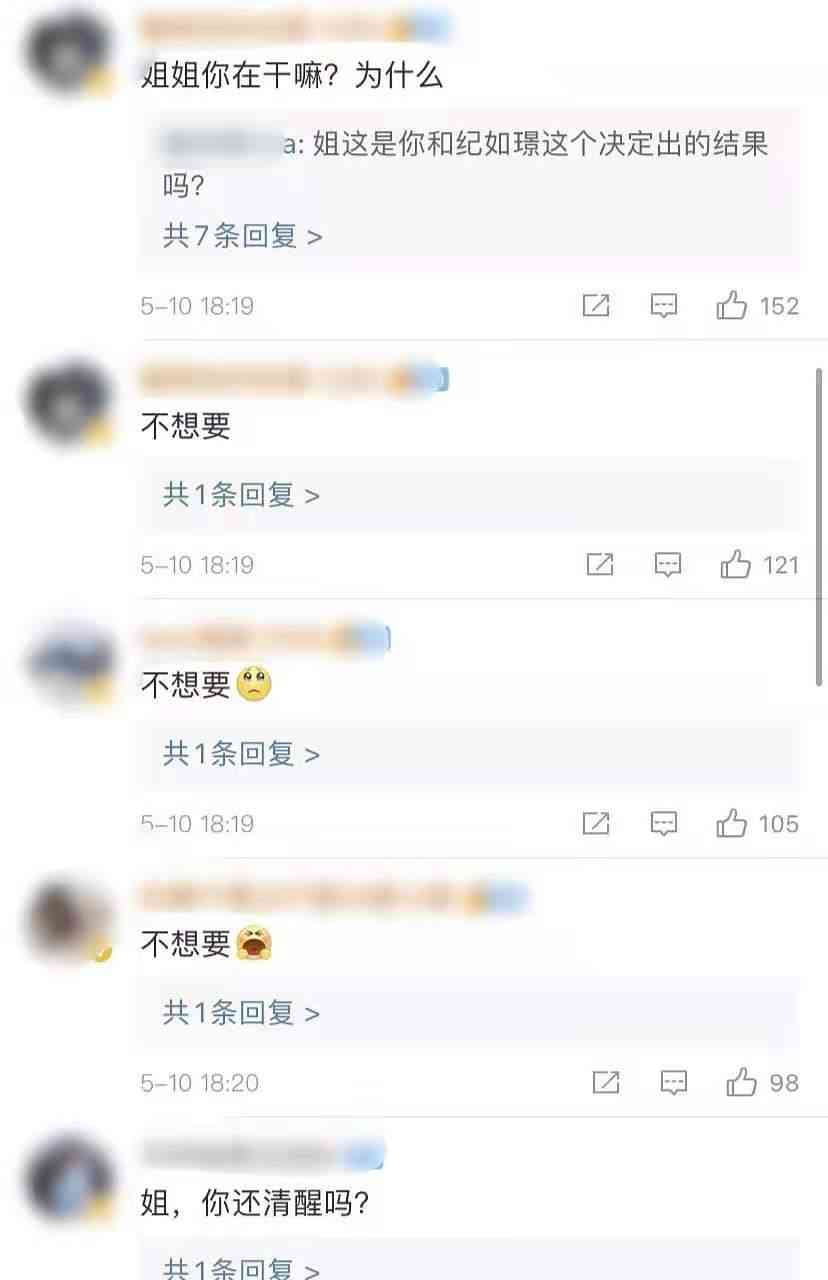Like the 不想要 comment with 105 likes
828x1280 pixels.
coord(731,824)
